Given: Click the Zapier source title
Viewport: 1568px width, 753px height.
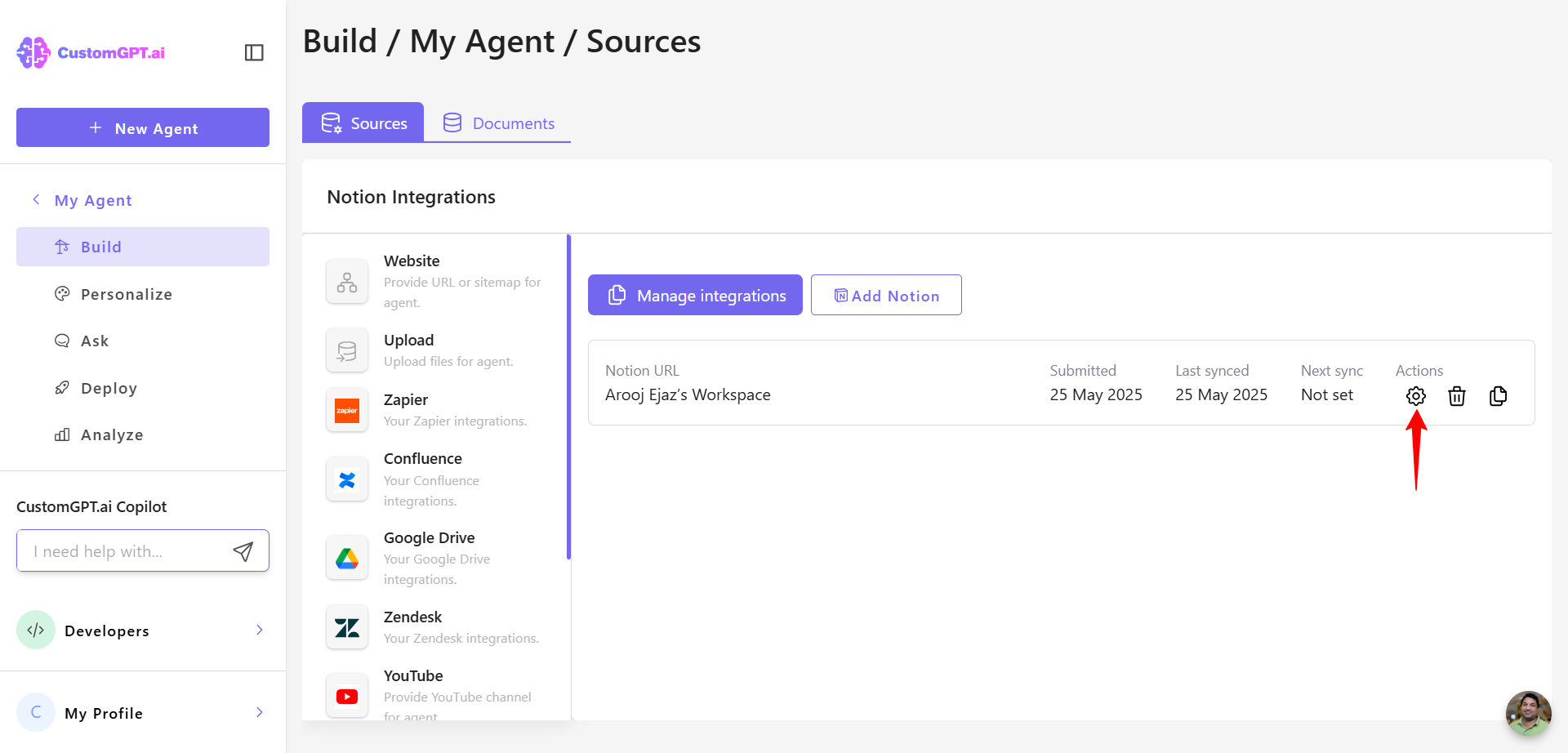Looking at the screenshot, I should [x=406, y=399].
